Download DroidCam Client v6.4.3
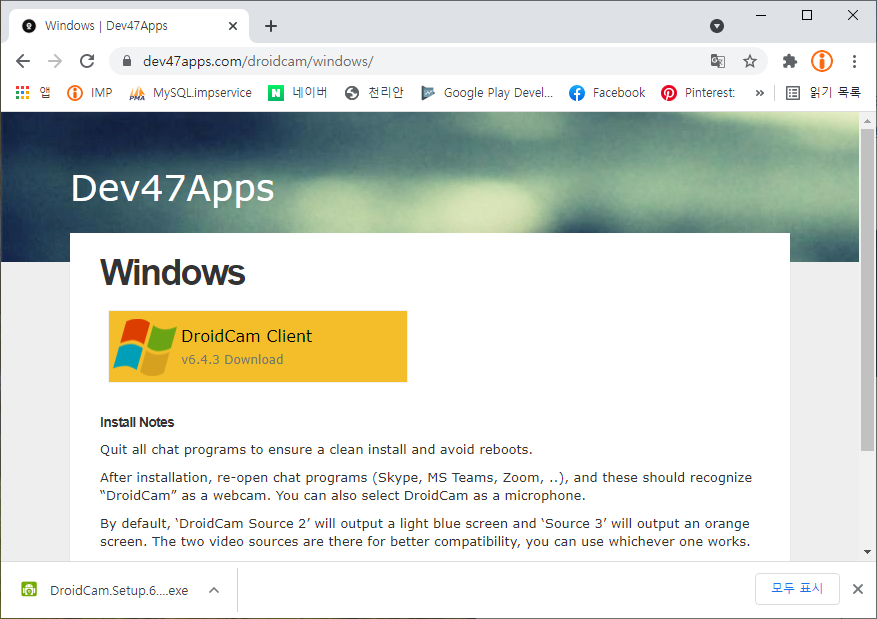877x619 pixels. click(258, 346)
